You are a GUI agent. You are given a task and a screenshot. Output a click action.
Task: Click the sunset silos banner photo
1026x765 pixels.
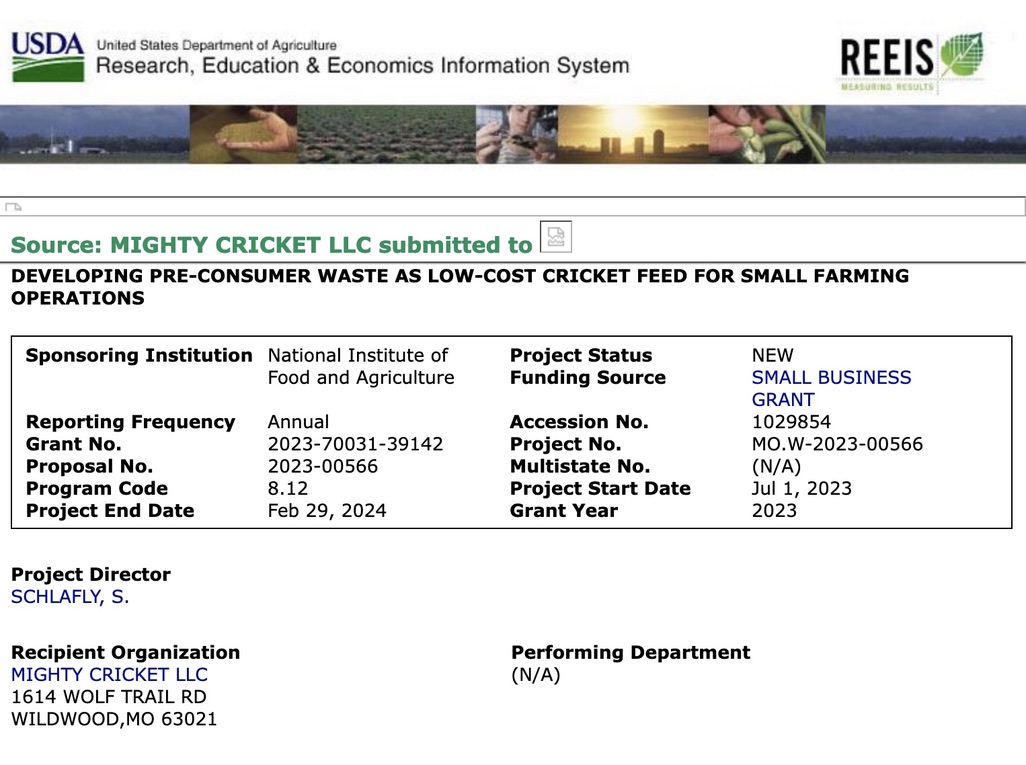tap(632, 133)
